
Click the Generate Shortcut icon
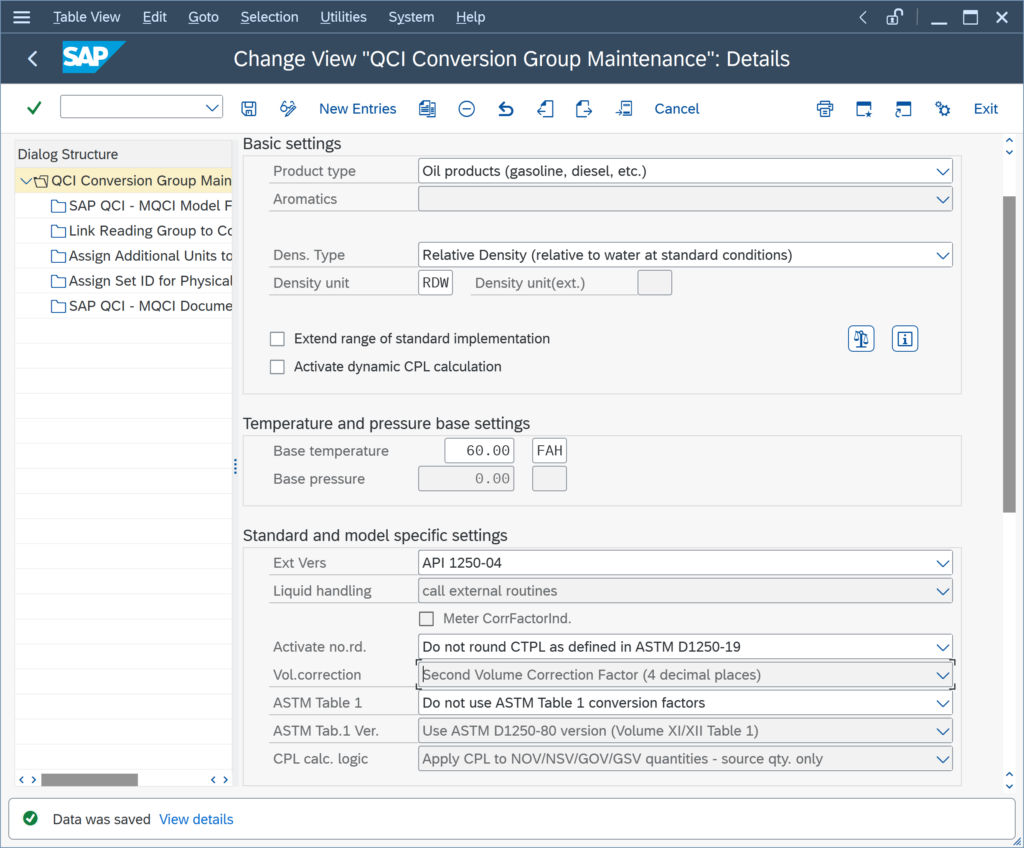click(903, 108)
